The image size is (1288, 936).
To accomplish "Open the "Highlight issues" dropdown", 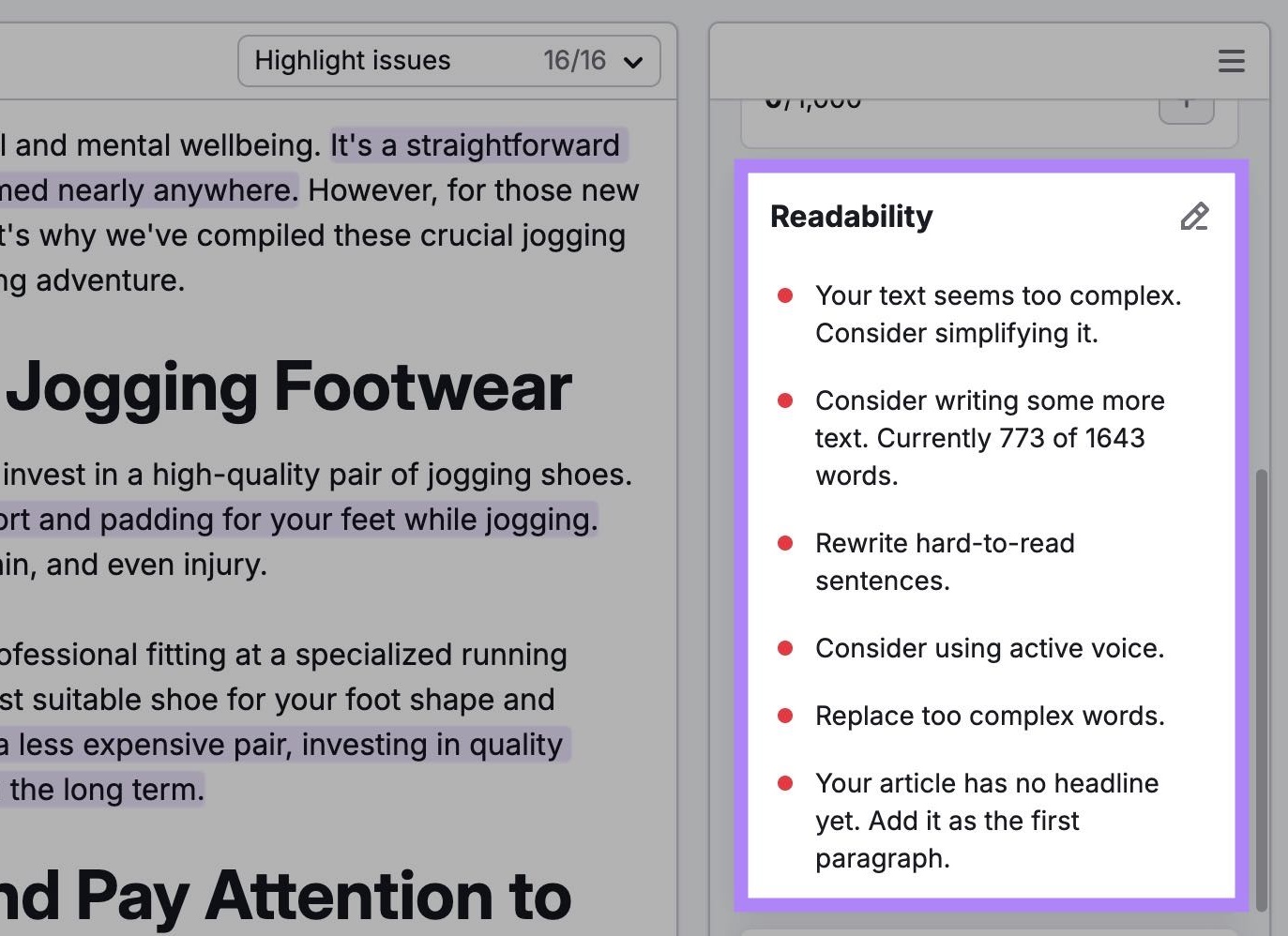I will tap(447, 60).
